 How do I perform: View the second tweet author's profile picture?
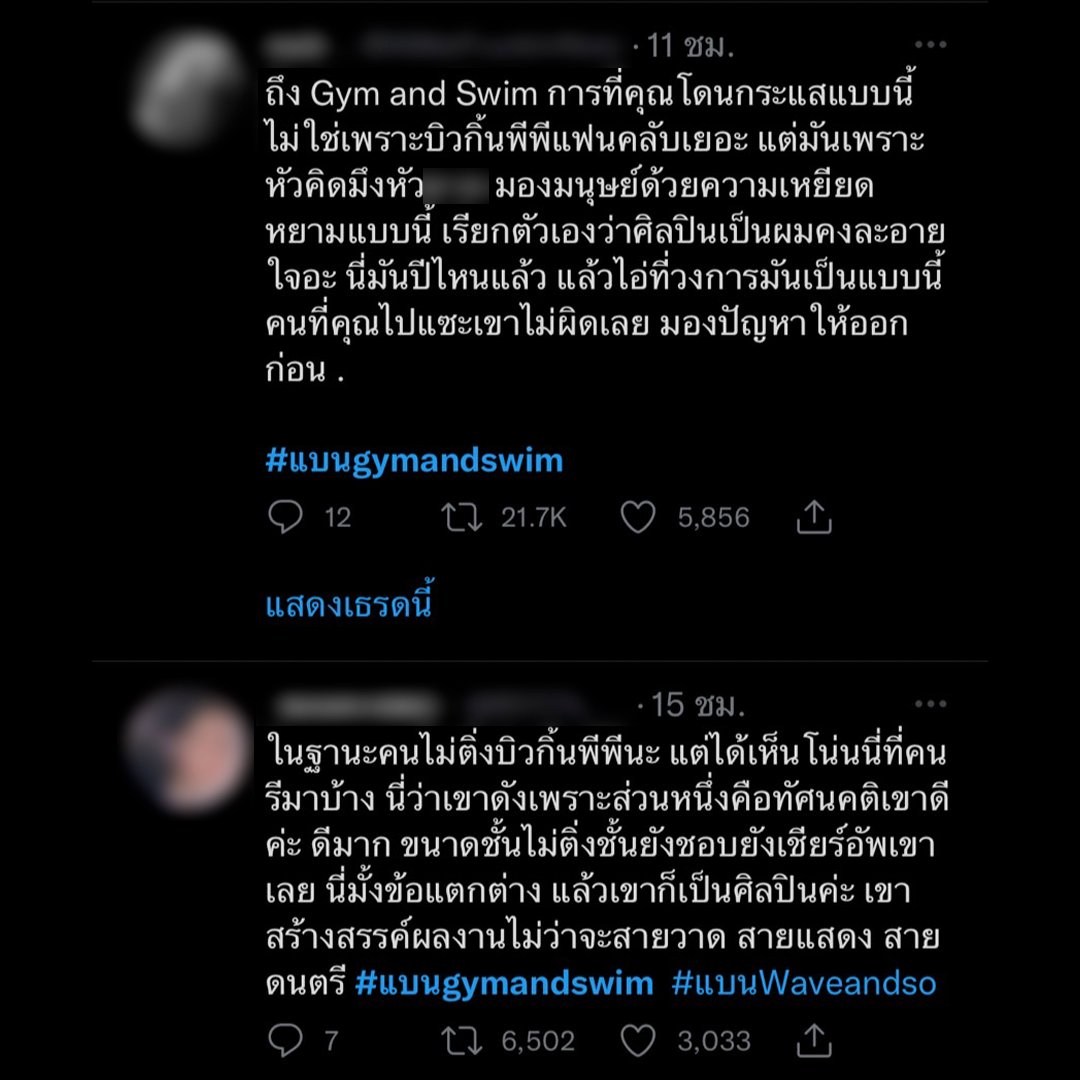(x=189, y=751)
